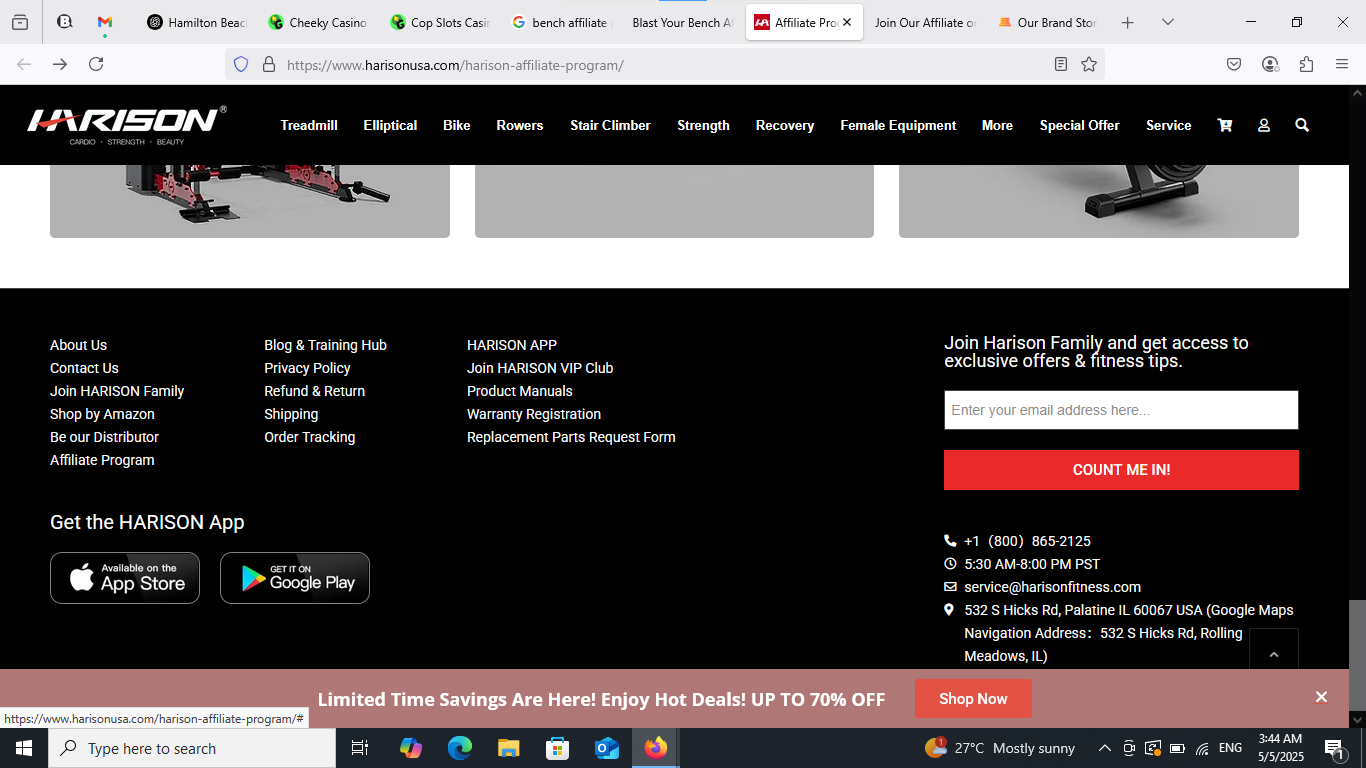Open the Elliptical menu
The height and width of the screenshot is (768, 1366).
(x=390, y=125)
